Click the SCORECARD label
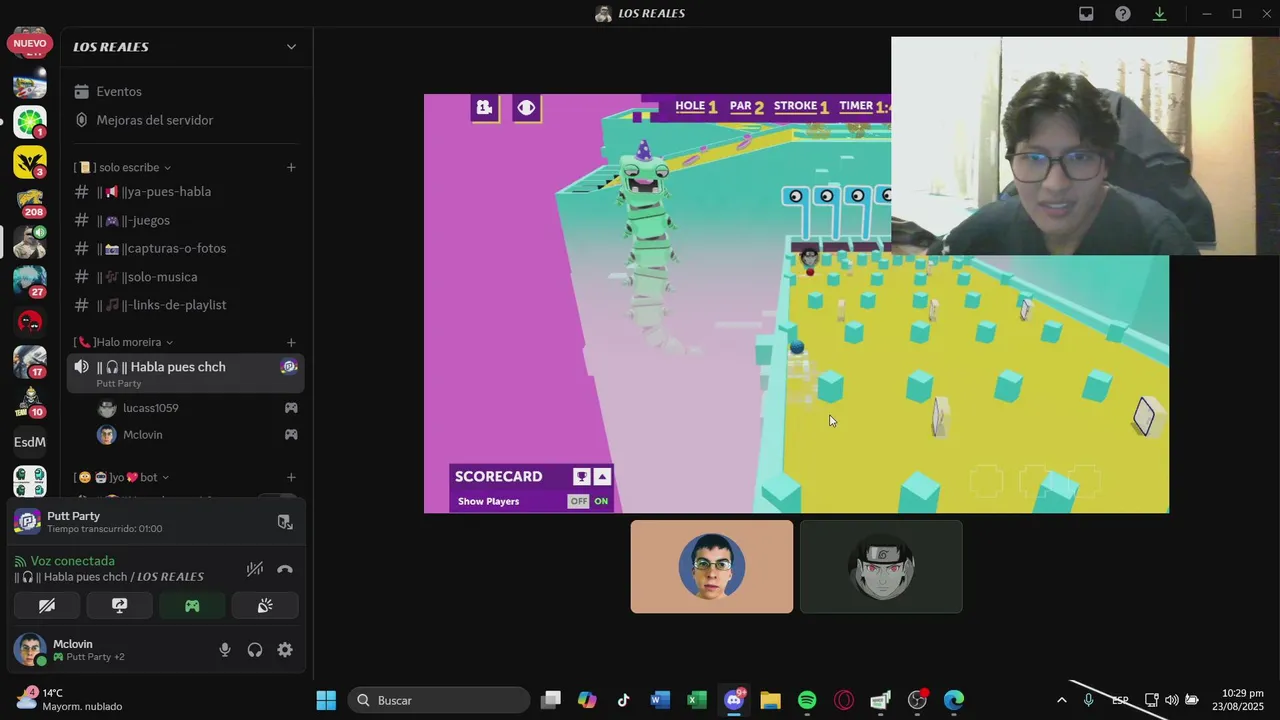 (498, 477)
